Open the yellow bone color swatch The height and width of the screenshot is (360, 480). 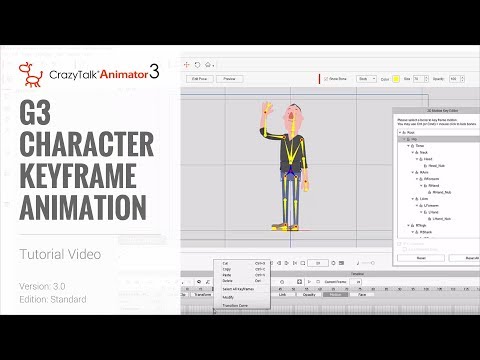tap(396, 79)
